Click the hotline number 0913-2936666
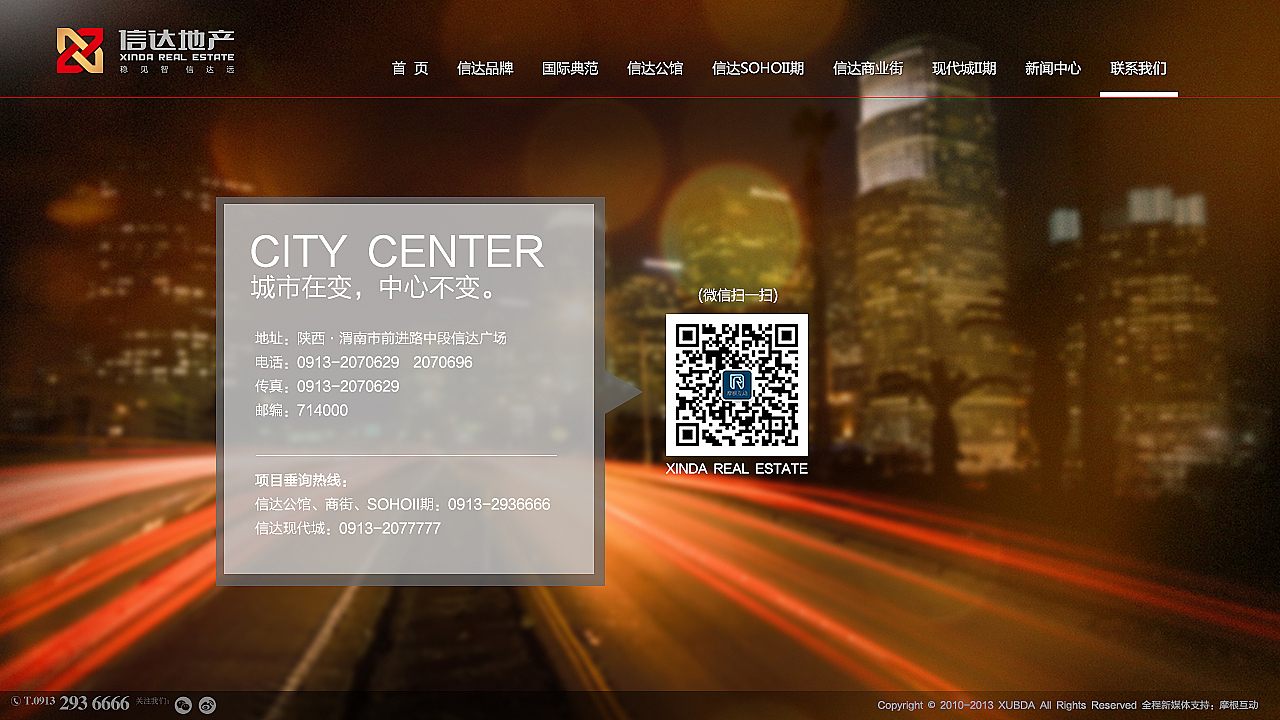The image size is (1280, 720). click(x=499, y=504)
